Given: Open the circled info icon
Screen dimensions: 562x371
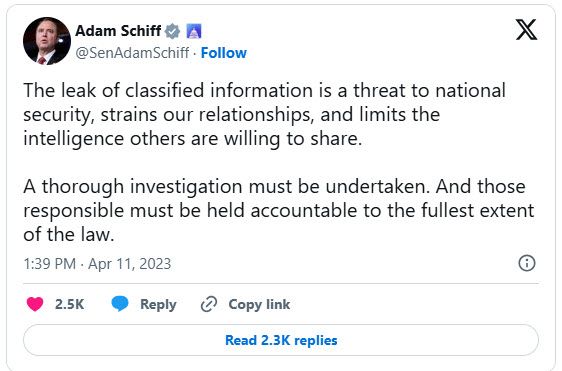Looking at the screenshot, I should pyautogui.click(x=527, y=263).
